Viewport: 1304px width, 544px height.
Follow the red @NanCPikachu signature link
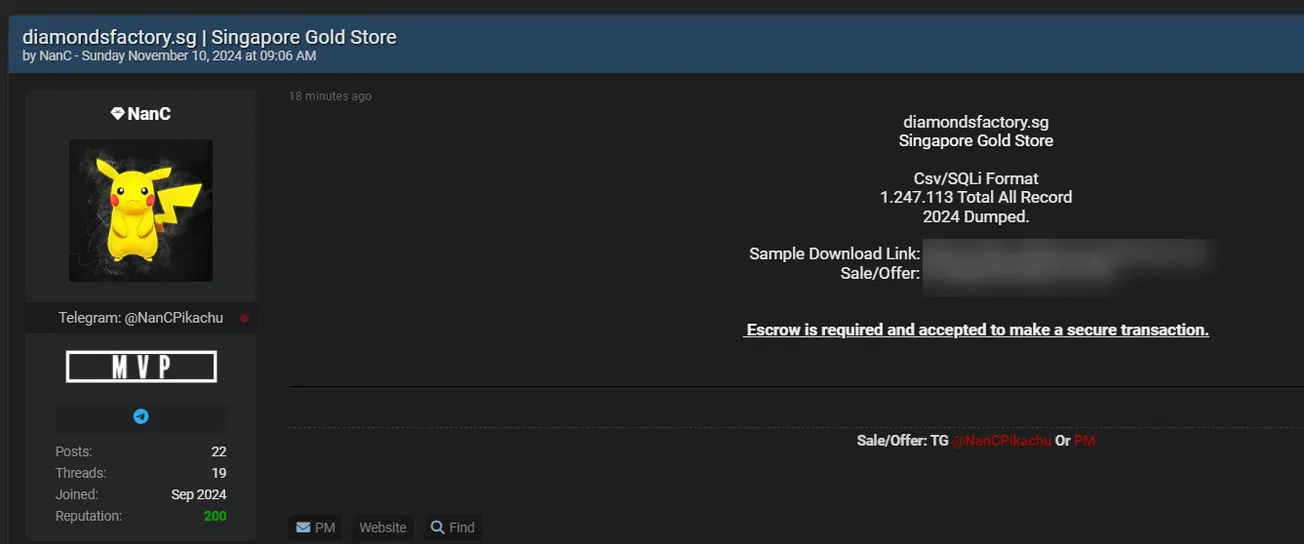click(x=1001, y=440)
